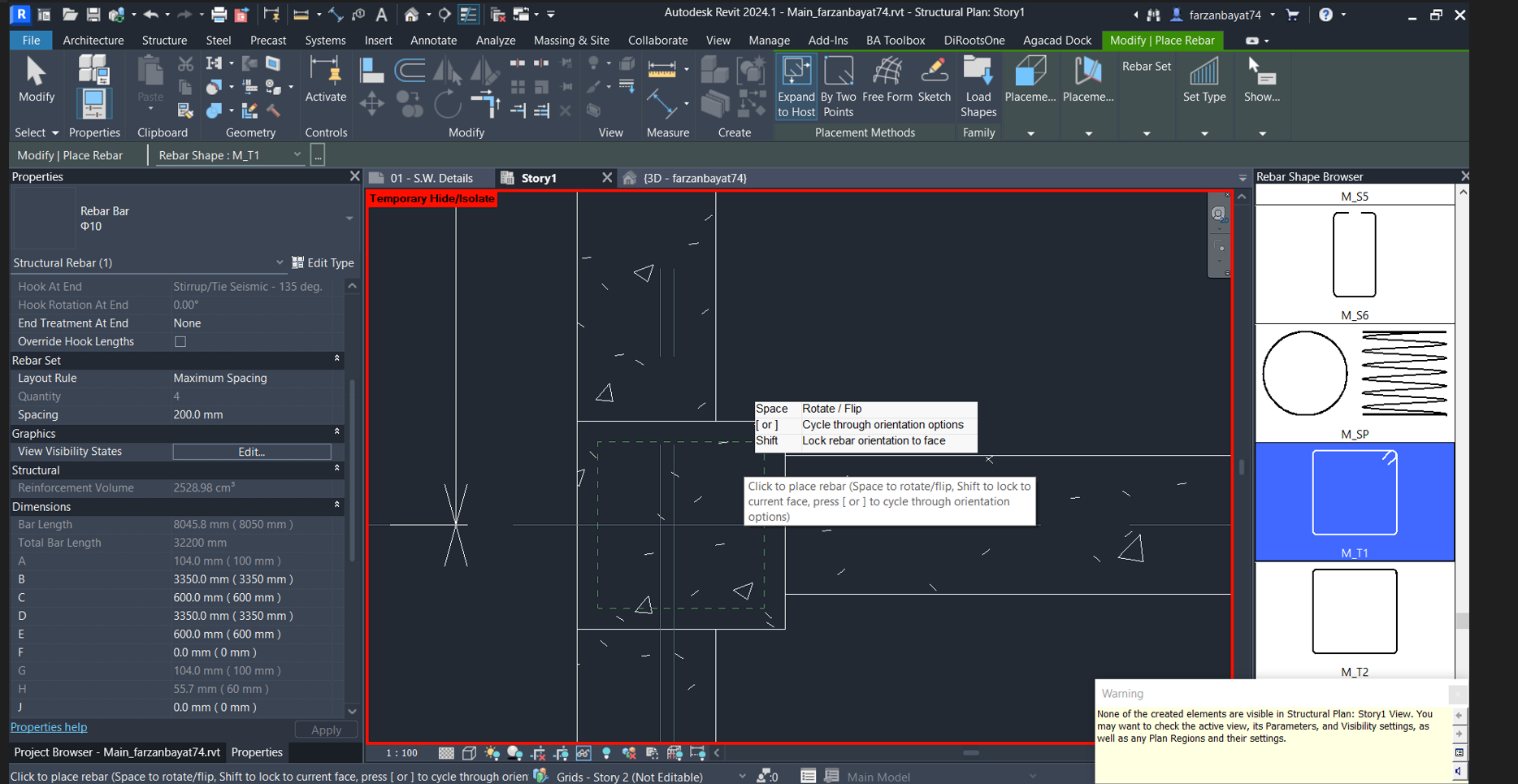The image size is (1518, 784).
Task: Collapse the Dimensions section in Properties
Action: click(x=336, y=505)
